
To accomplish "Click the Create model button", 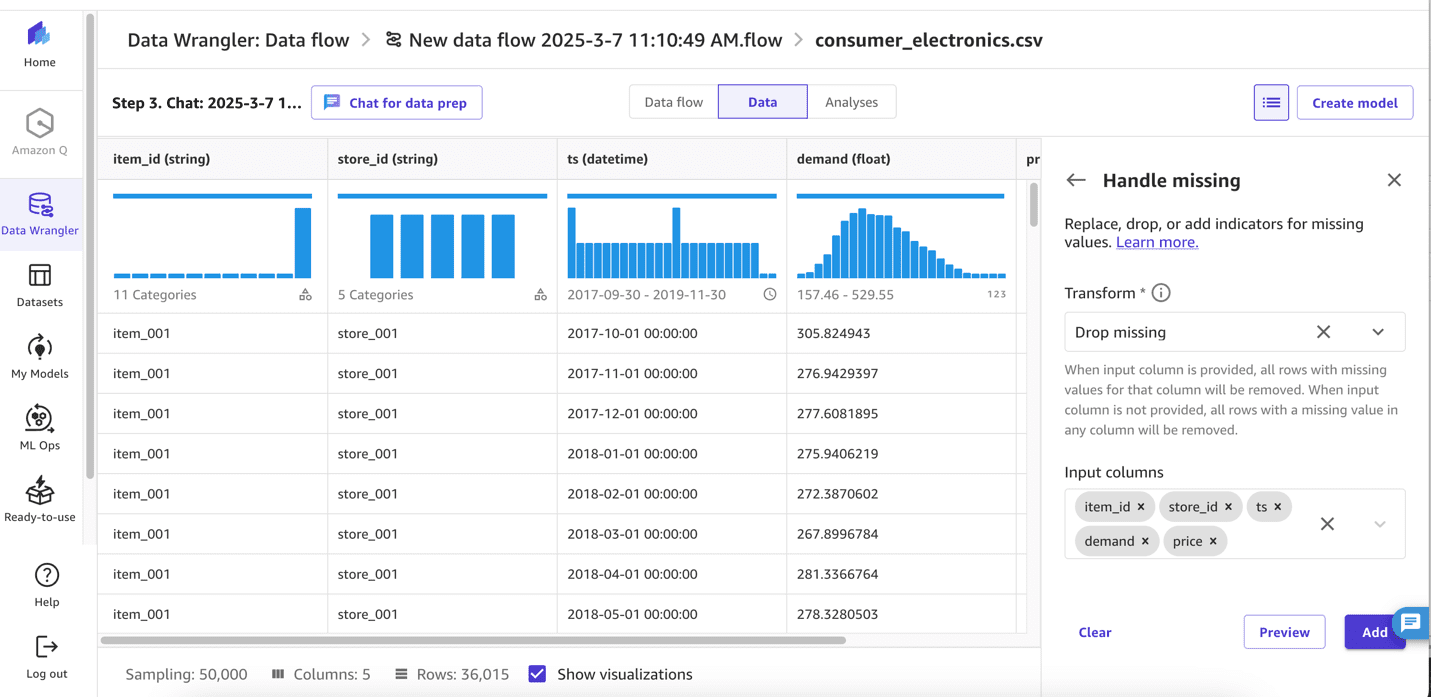I will click(1355, 102).
